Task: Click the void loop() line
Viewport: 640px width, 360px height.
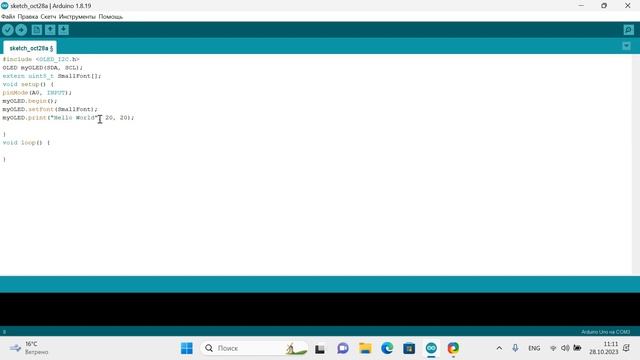Action: (26, 142)
